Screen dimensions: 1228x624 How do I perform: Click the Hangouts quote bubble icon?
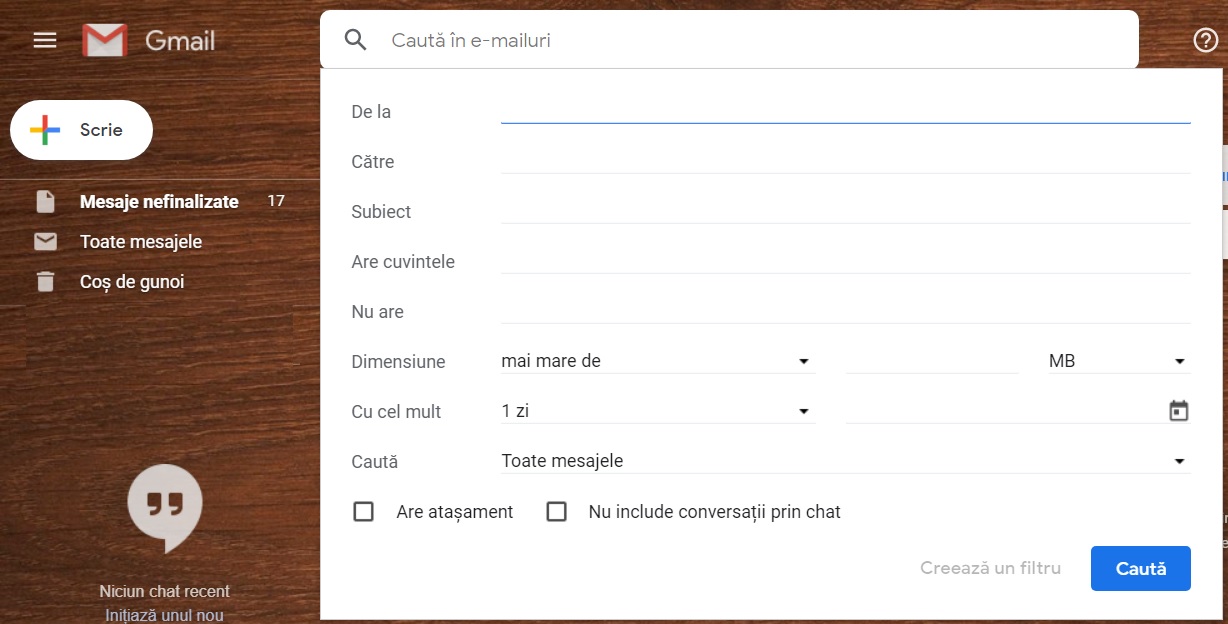pos(165,509)
